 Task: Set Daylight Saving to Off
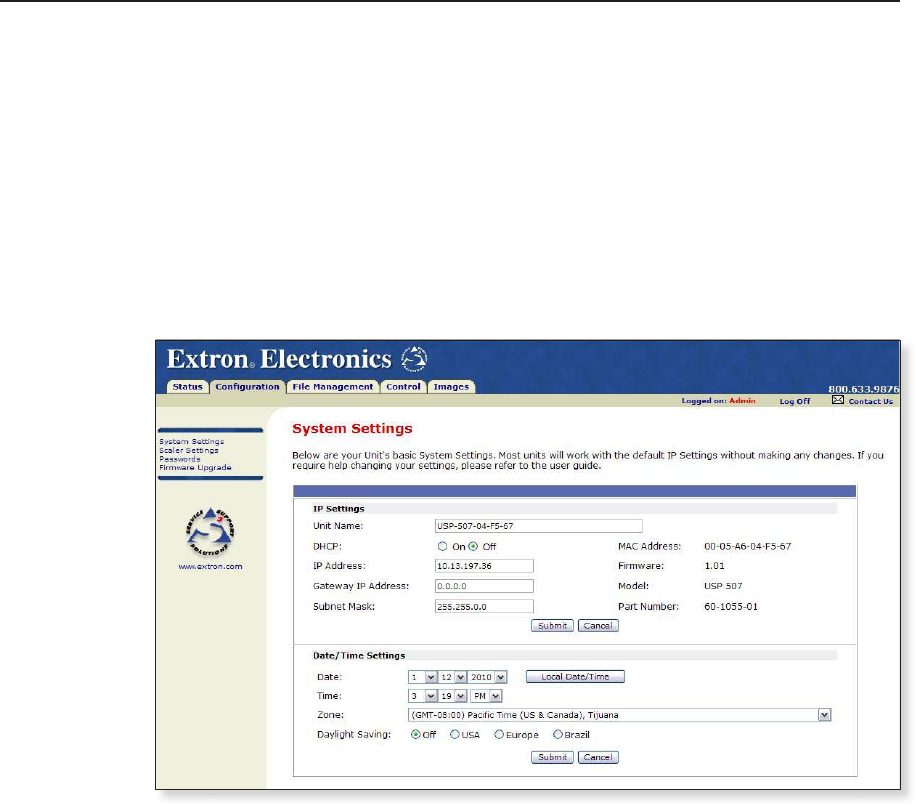[x=416, y=735]
